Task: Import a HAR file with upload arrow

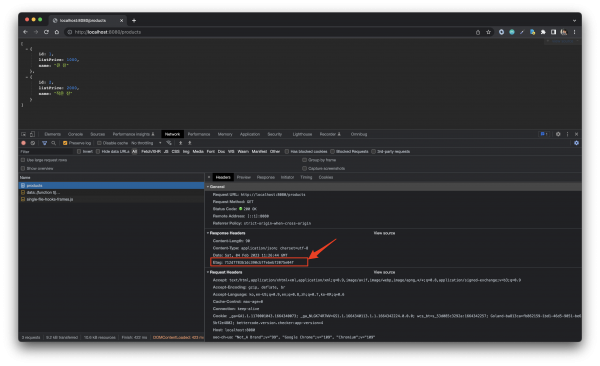Action: click(181, 143)
